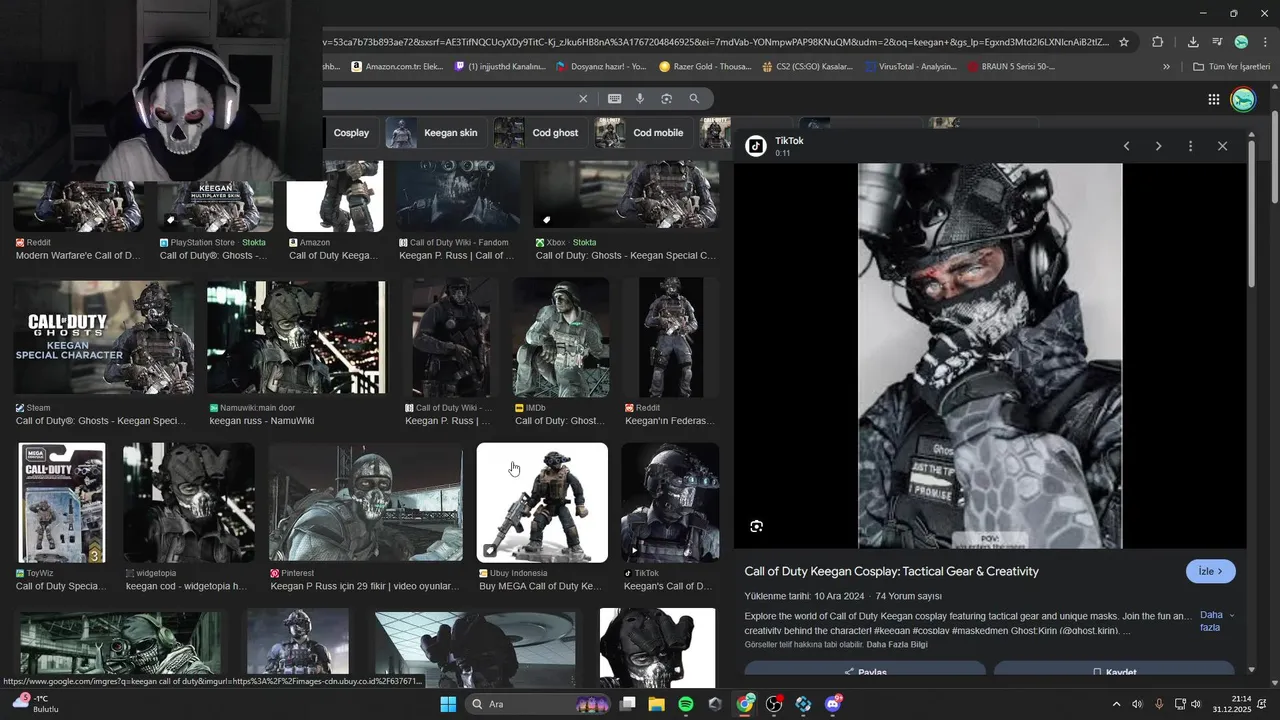Open the Google account avatar

[x=1243, y=99]
